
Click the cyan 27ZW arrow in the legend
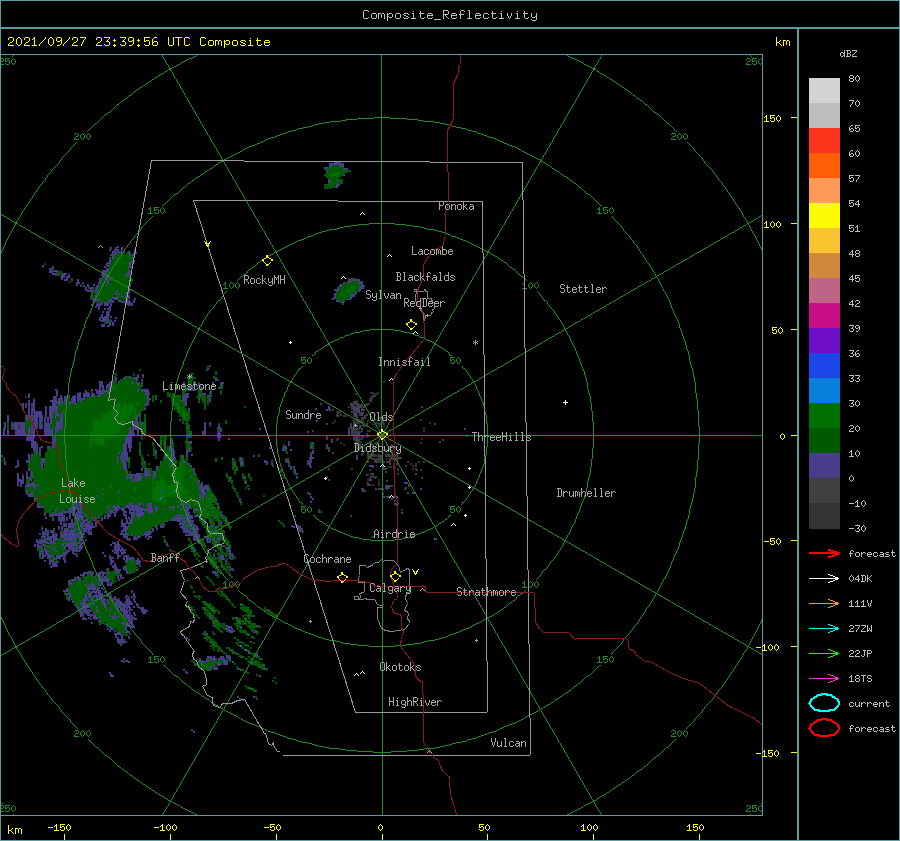pyautogui.click(x=824, y=629)
